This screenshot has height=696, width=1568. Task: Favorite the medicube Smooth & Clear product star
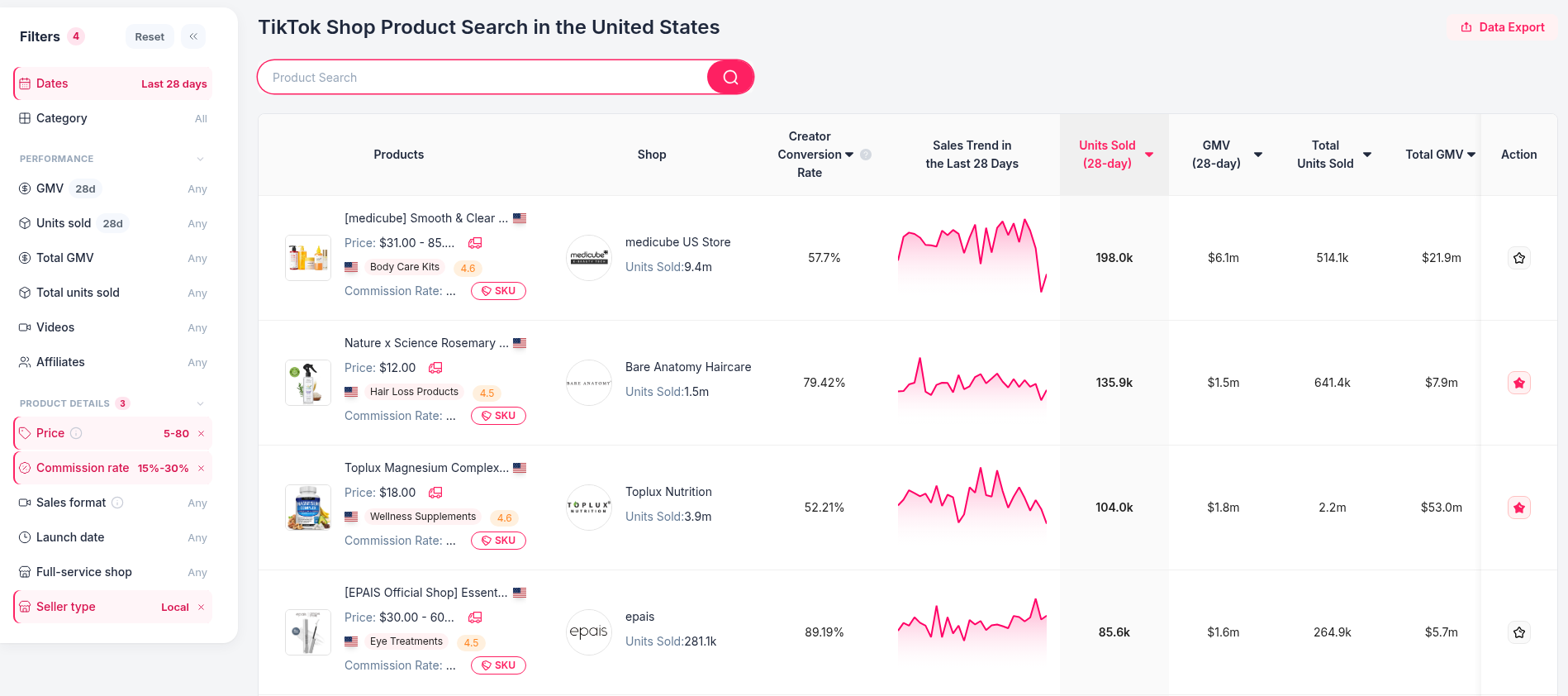[1518, 258]
